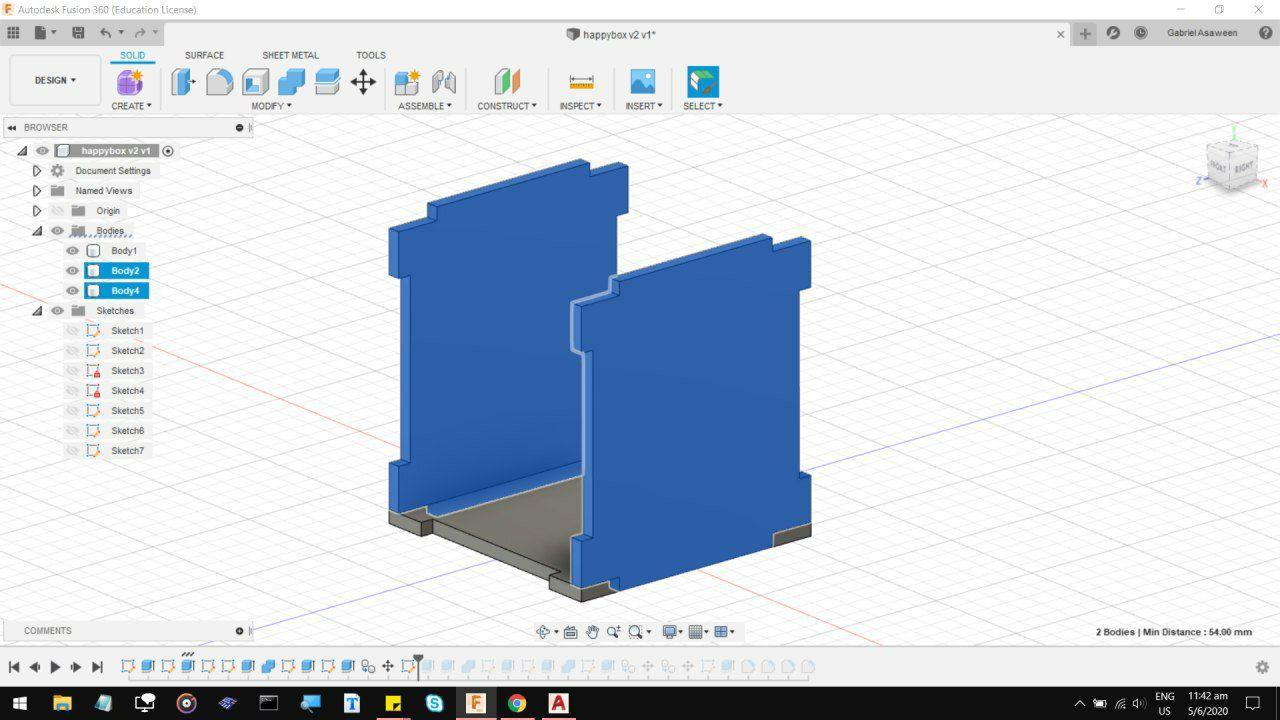This screenshot has height=720, width=1280.
Task: Select the Combine tool
Action: point(291,82)
